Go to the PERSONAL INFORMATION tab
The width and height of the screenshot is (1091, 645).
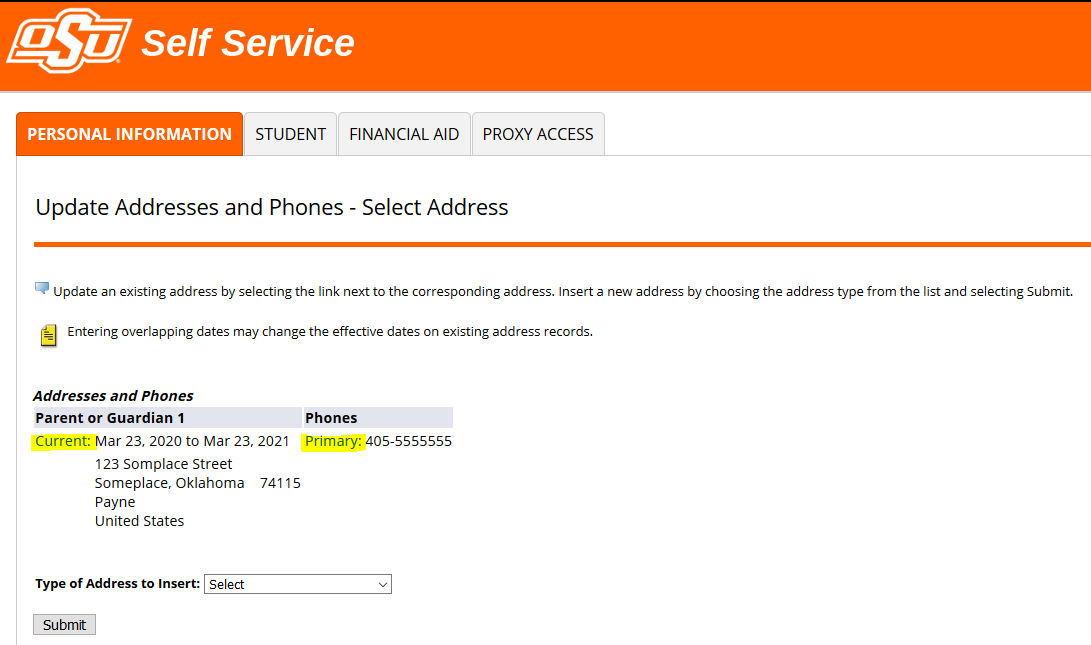tap(129, 133)
